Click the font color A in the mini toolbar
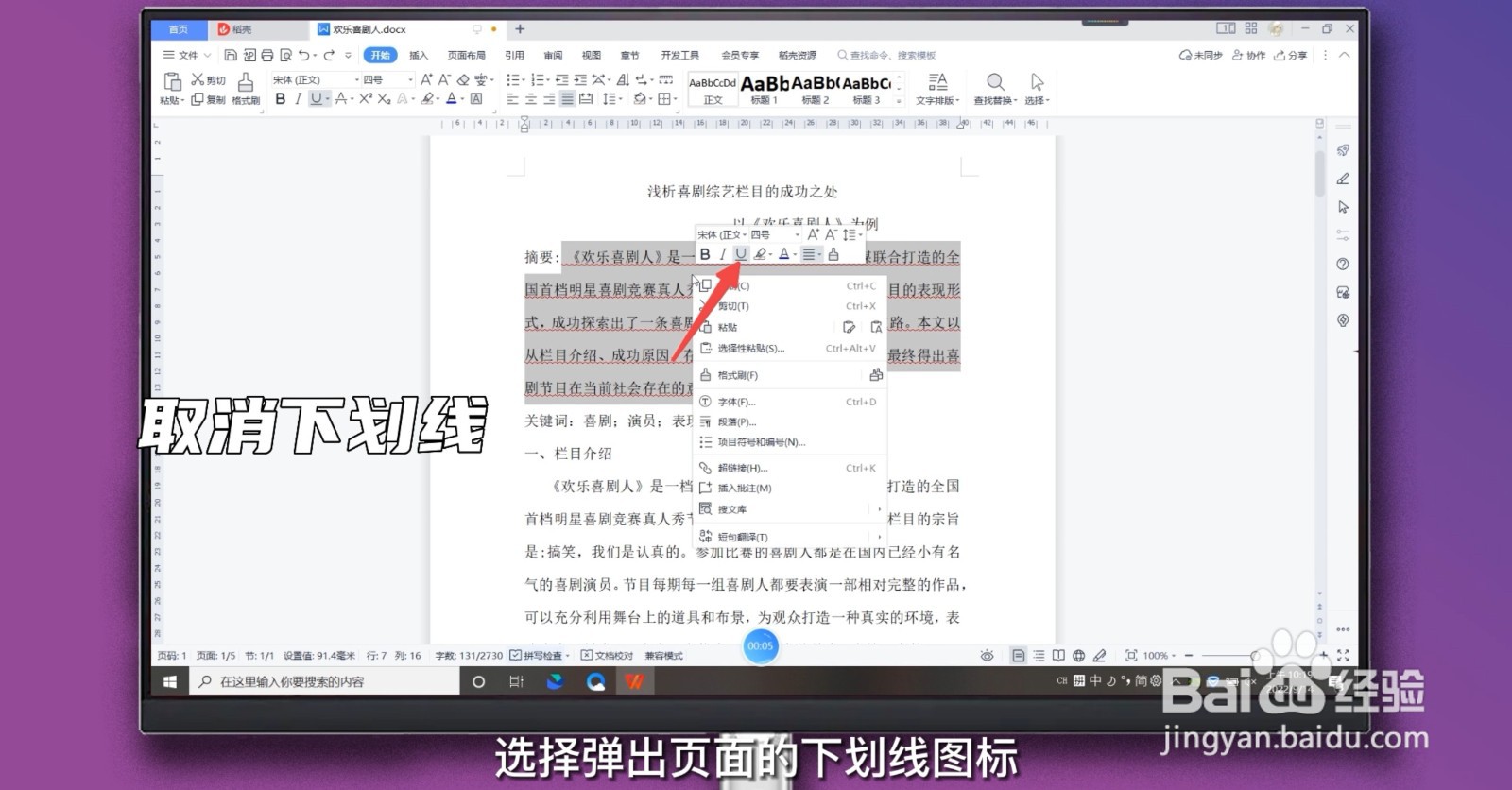Image resolution: width=1512 pixels, height=790 pixels. tap(783, 254)
